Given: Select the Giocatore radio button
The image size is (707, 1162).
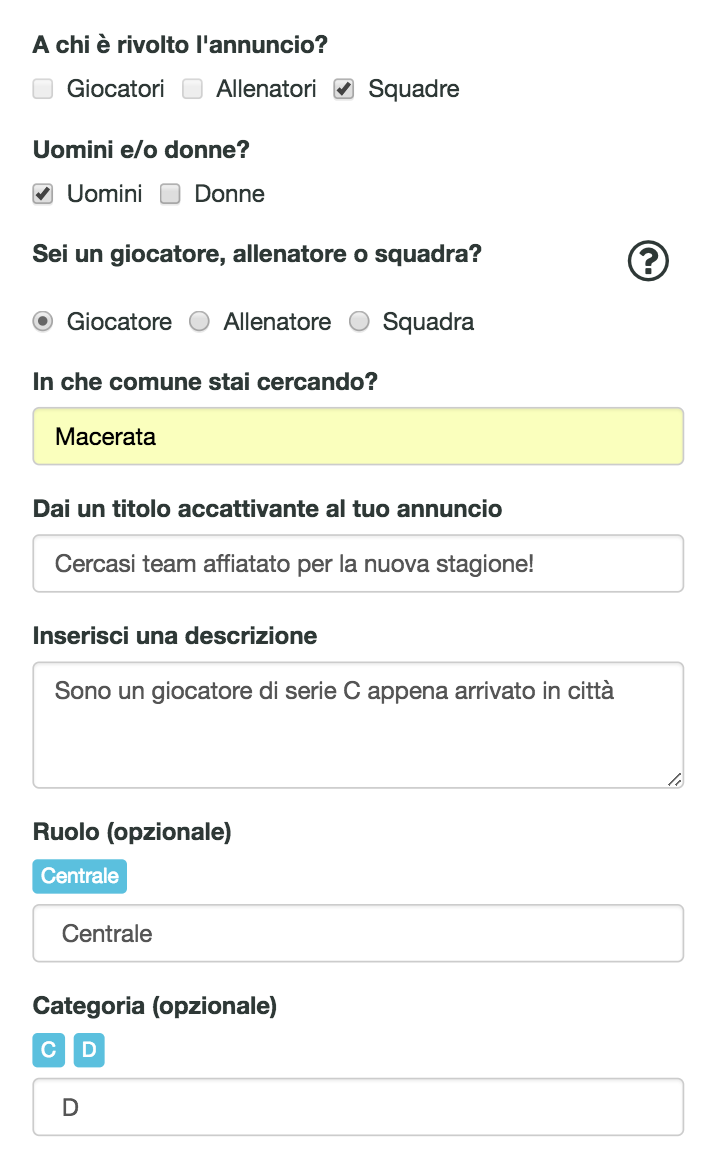Looking at the screenshot, I should point(43,321).
